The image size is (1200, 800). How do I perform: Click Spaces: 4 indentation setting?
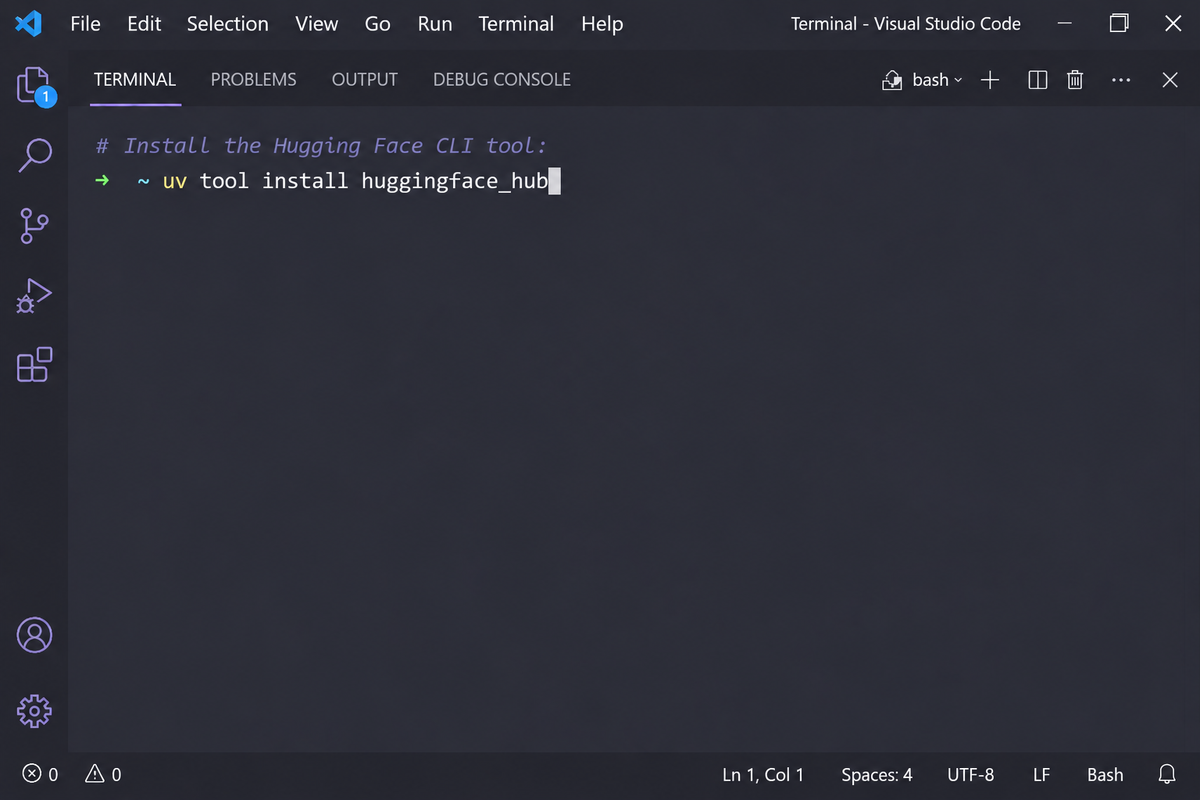coord(877,774)
